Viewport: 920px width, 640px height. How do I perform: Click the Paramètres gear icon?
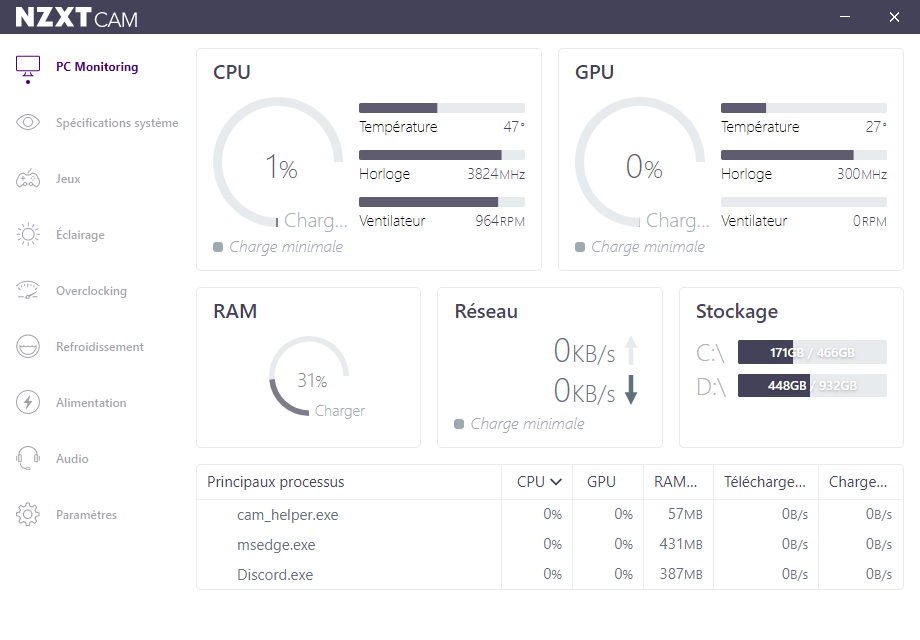pyautogui.click(x=28, y=515)
